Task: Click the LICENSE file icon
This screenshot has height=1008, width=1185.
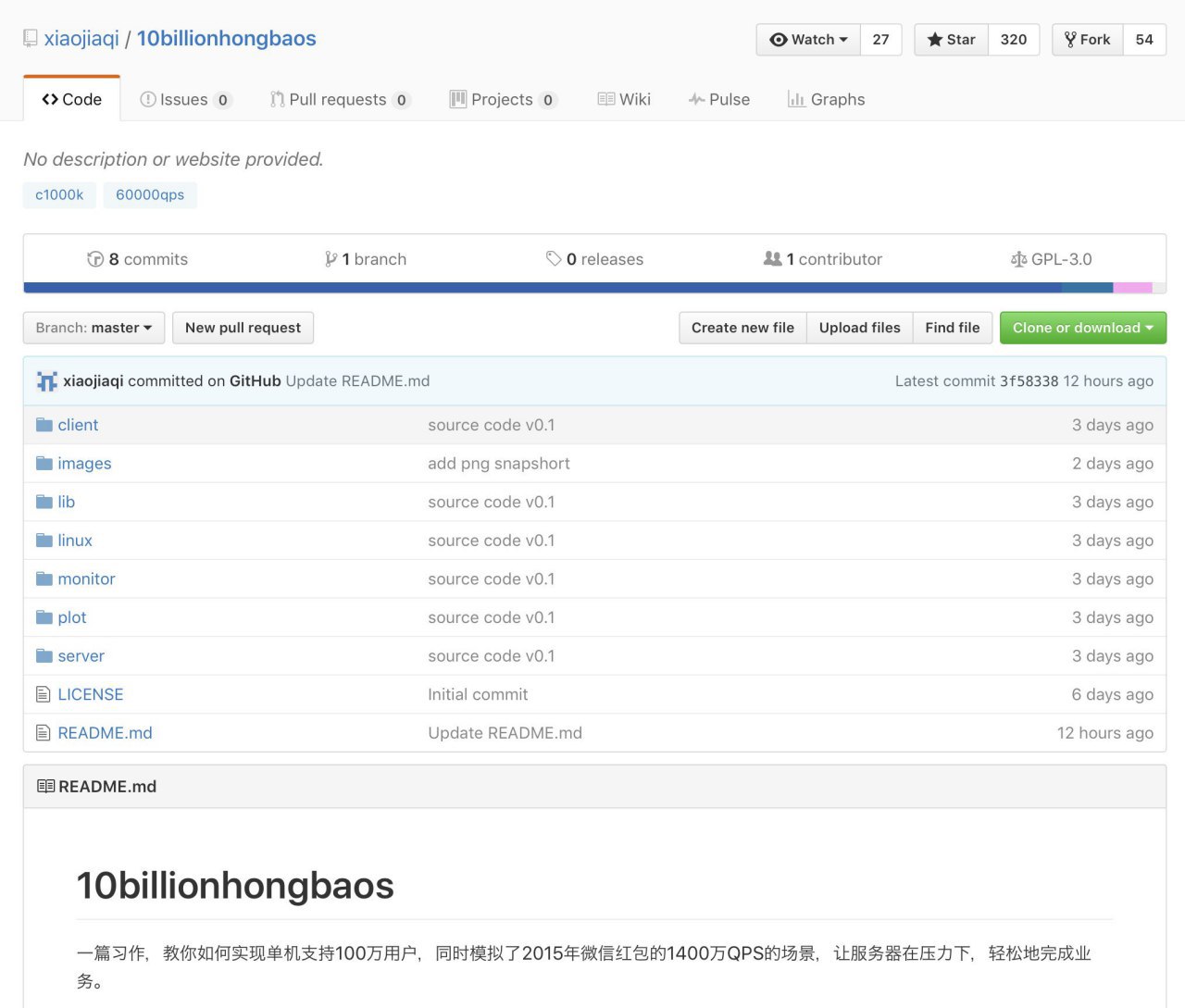Action: coord(43,694)
